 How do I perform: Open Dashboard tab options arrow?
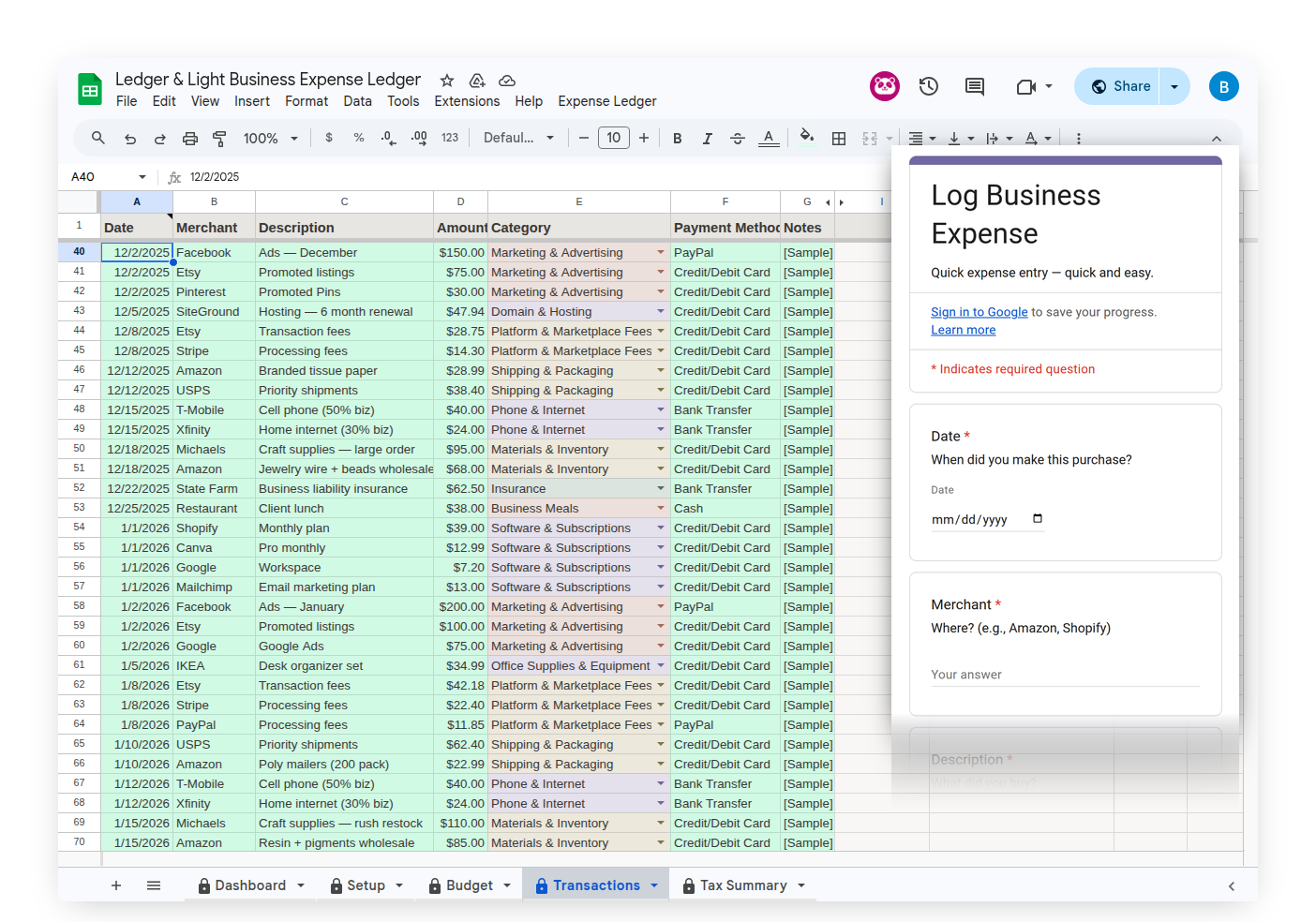click(x=301, y=885)
